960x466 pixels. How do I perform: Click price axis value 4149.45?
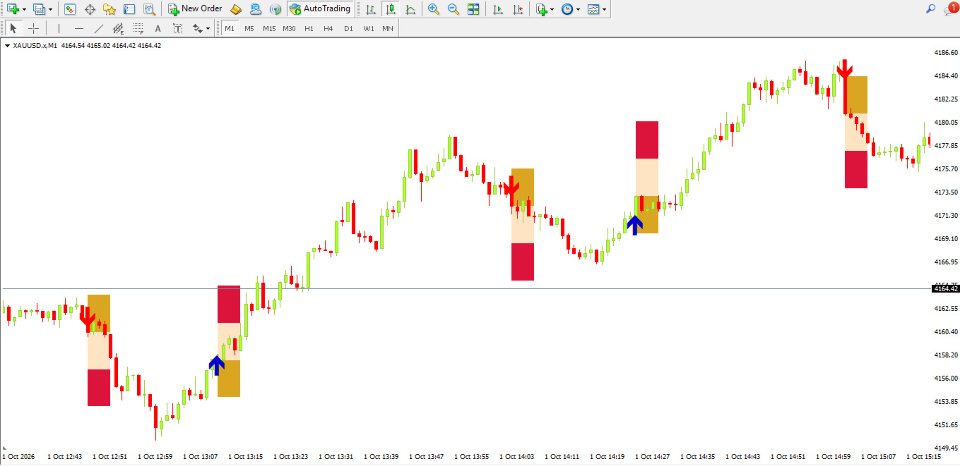946,448
